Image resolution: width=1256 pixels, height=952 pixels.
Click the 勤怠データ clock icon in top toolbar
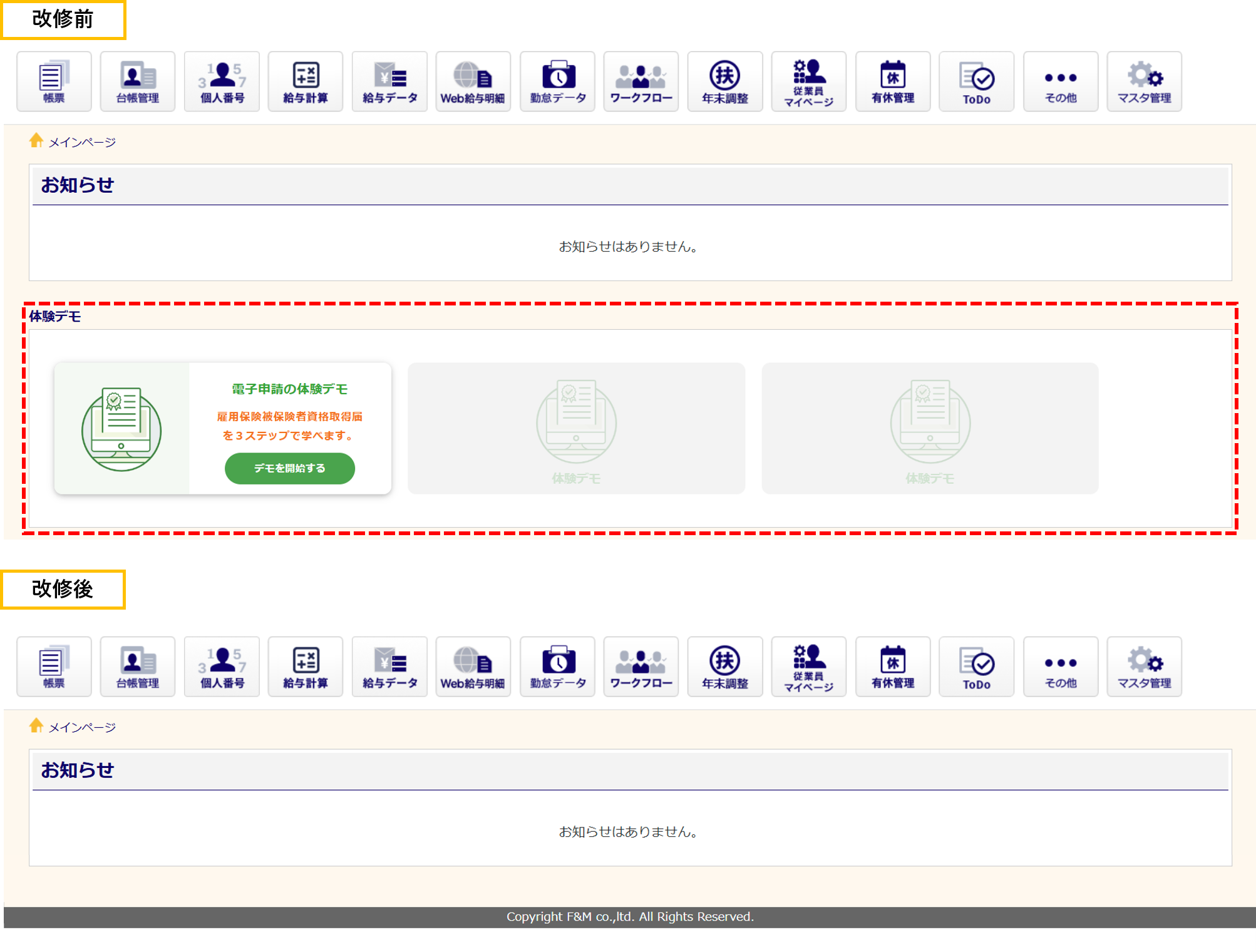(x=557, y=81)
